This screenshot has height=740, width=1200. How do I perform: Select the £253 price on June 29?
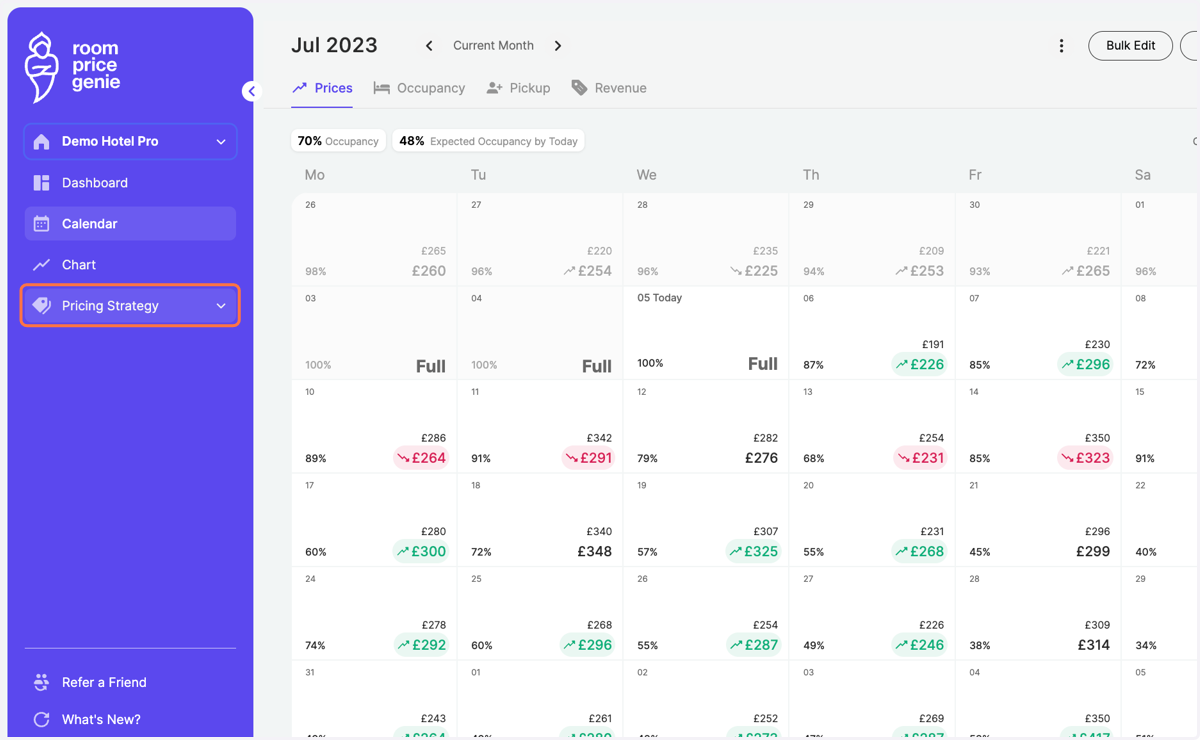pyautogui.click(x=919, y=271)
